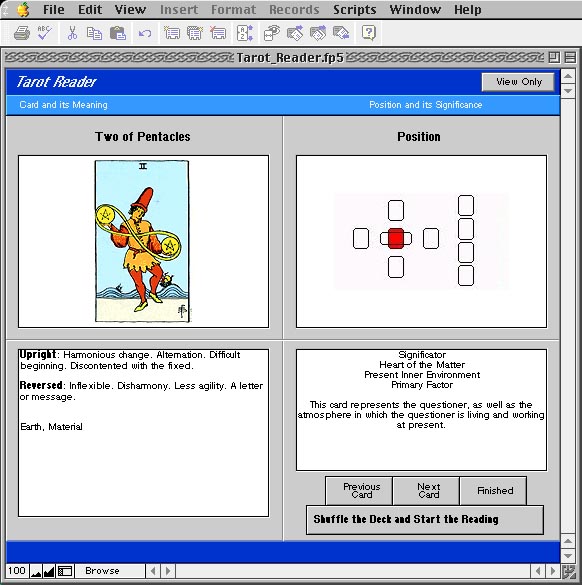Click the Two of Pentacles card image

(x=142, y=241)
